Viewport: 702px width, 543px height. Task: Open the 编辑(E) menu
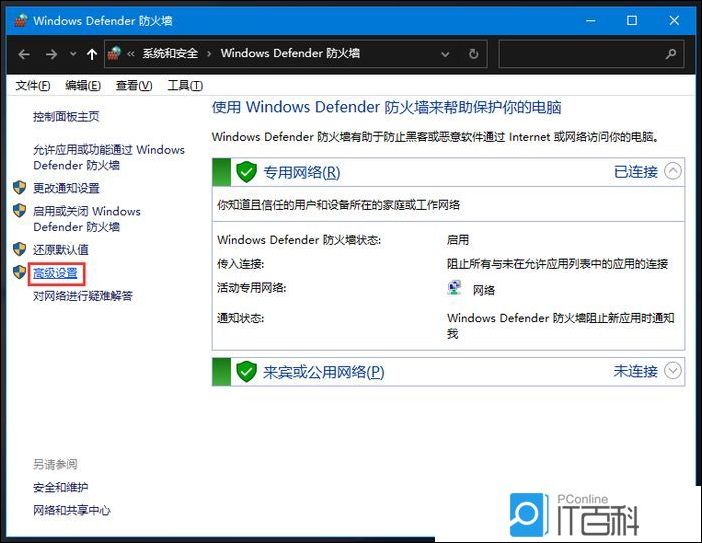(x=83, y=85)
